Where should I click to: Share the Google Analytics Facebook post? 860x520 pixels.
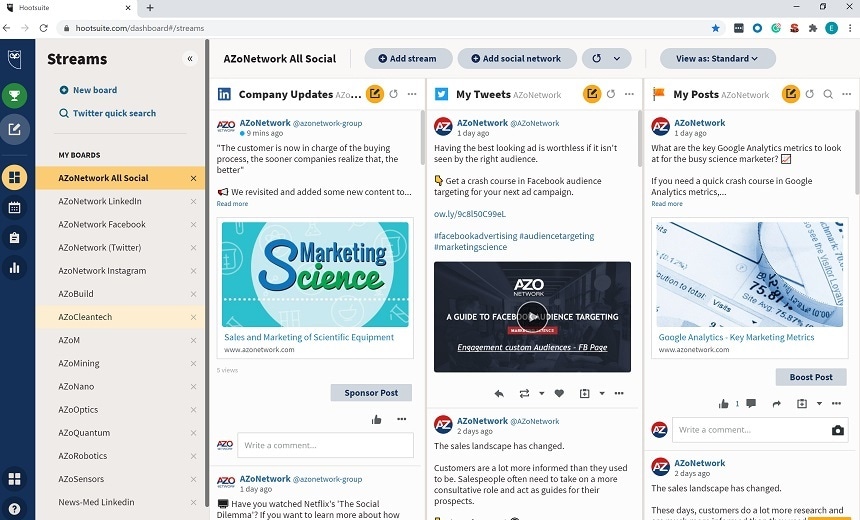pyautogui.click(x=777, y=404)
